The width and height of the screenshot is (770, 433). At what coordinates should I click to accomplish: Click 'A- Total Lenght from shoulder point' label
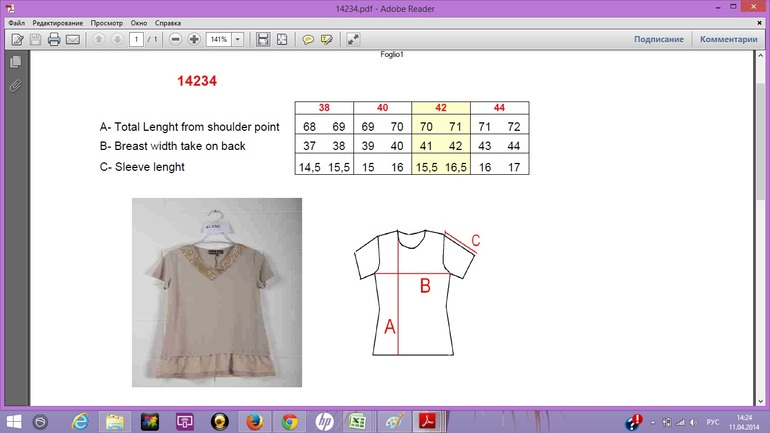pyautogui.click(x=190, y=127)
